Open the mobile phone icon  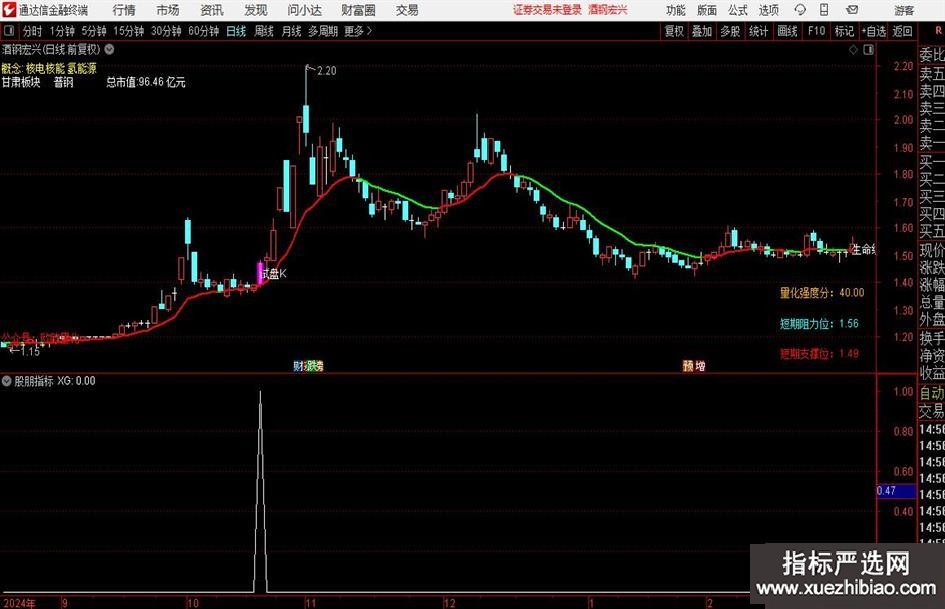point(824,10)
